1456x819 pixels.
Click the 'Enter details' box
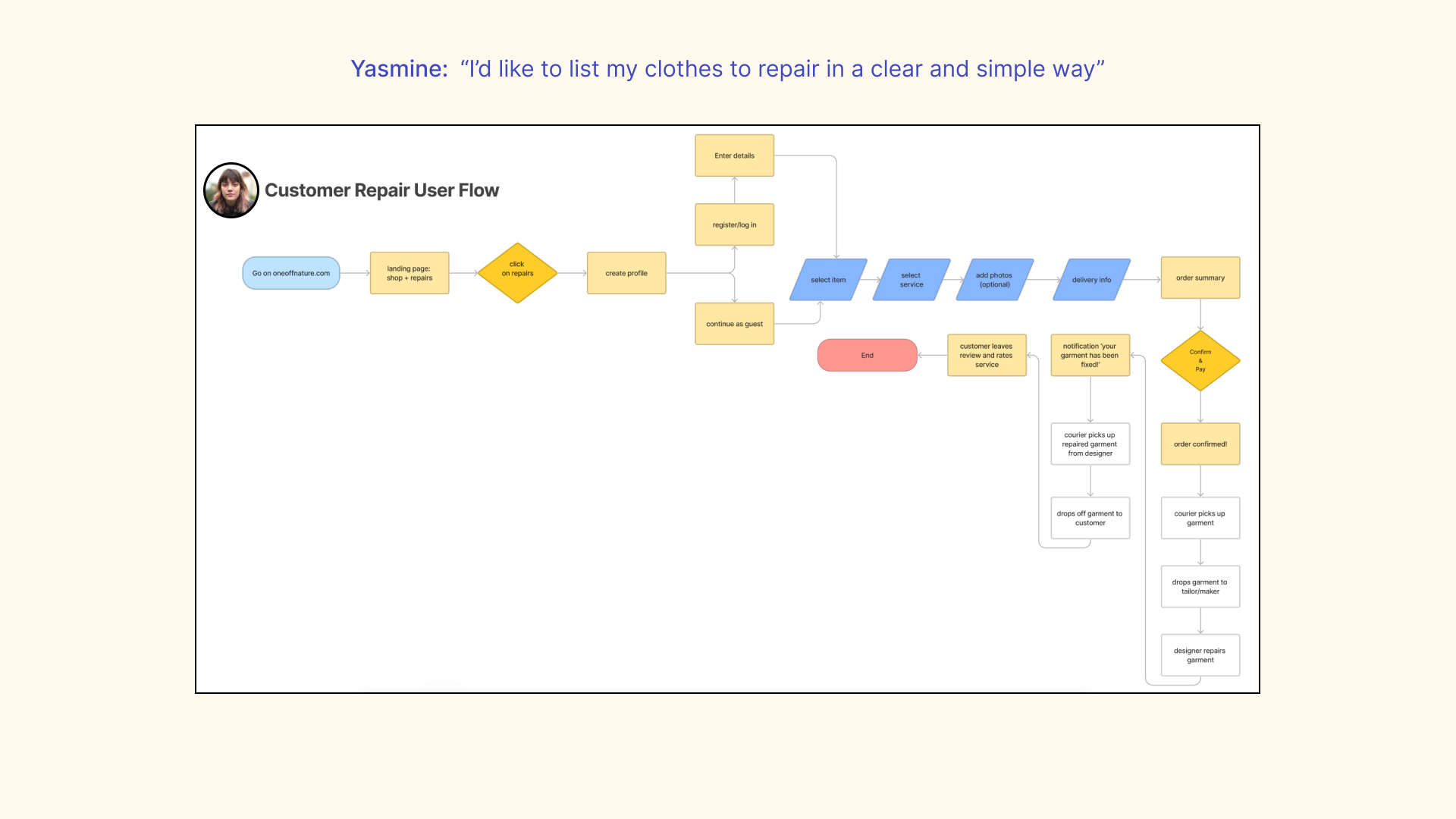(x=734, y=155)
